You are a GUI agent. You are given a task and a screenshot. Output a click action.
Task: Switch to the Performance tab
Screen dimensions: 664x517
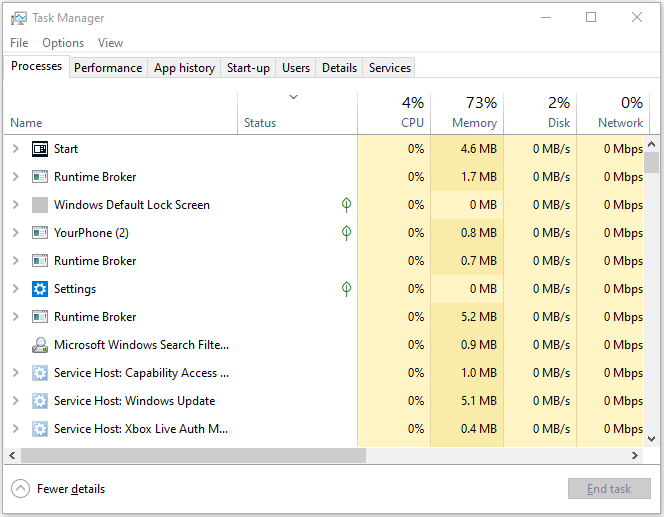pyautogui.click(x=108, y=68)
